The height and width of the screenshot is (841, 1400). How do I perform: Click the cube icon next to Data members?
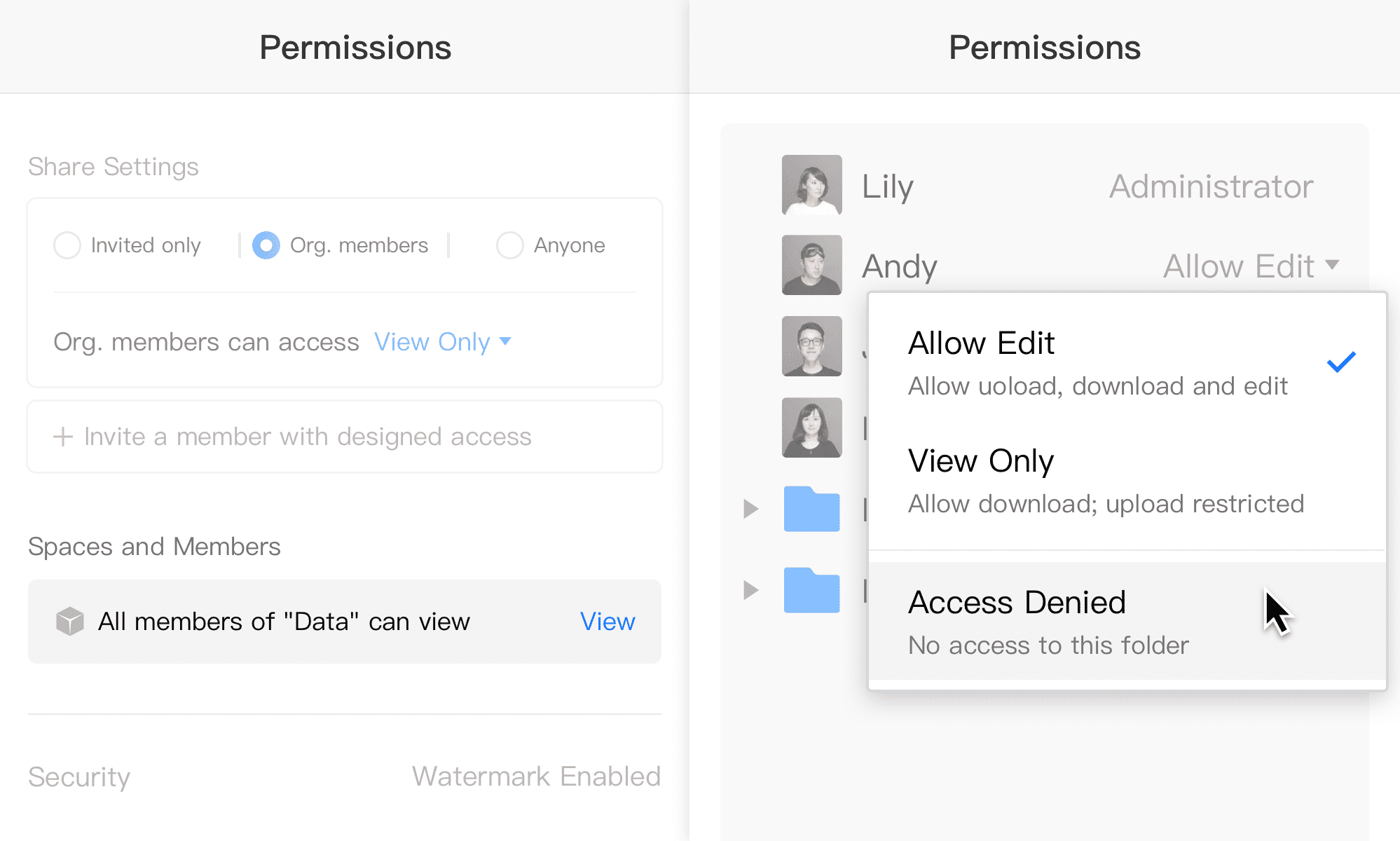(70, 622)
